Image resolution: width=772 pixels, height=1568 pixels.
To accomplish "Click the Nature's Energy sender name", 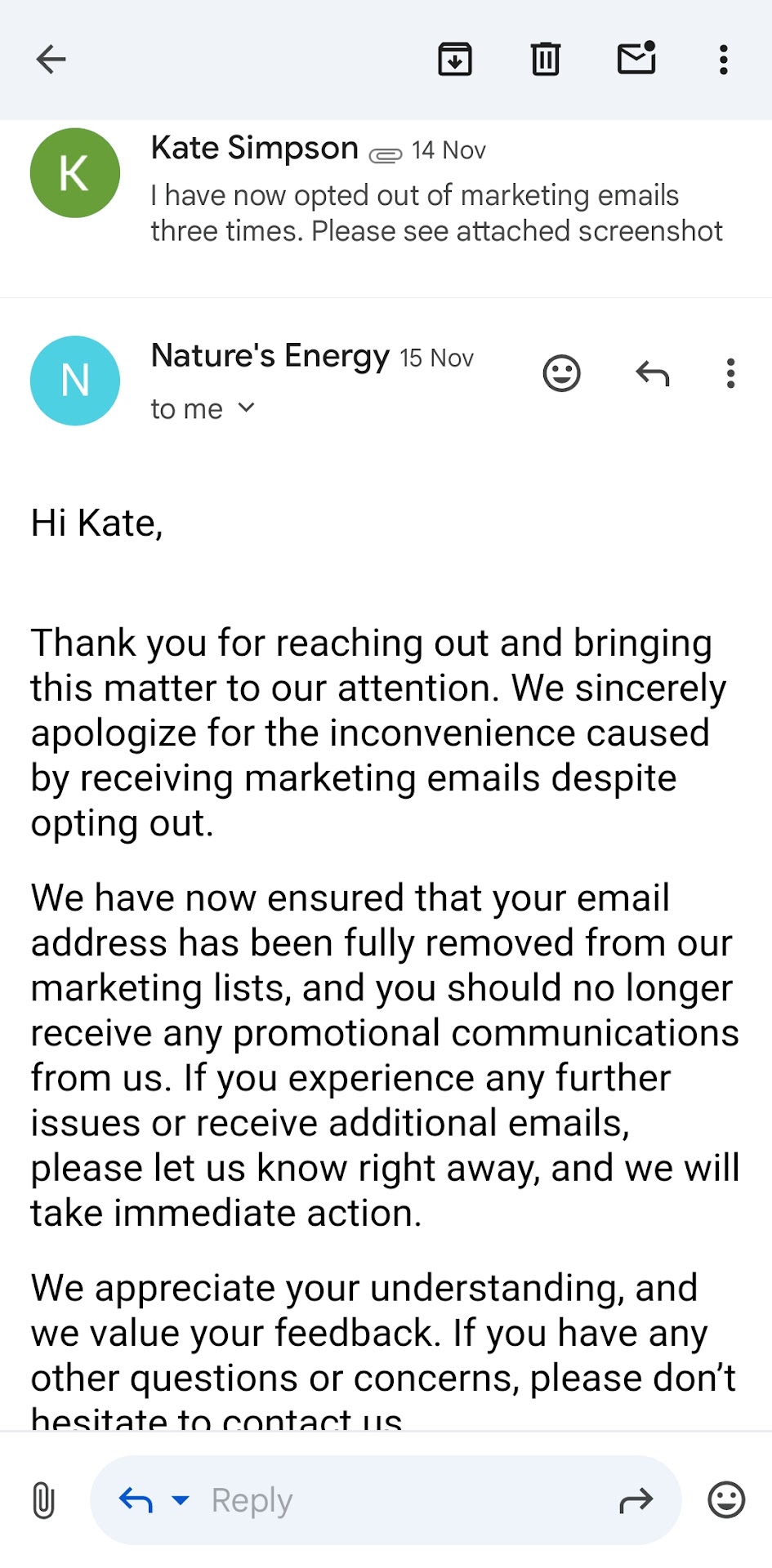I will tap(270, 356).
